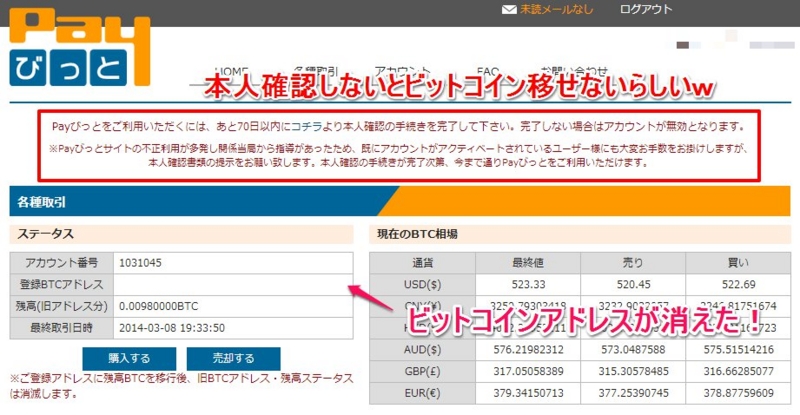
Task: Select USD buy price 522.69
Action: (738, 284)
